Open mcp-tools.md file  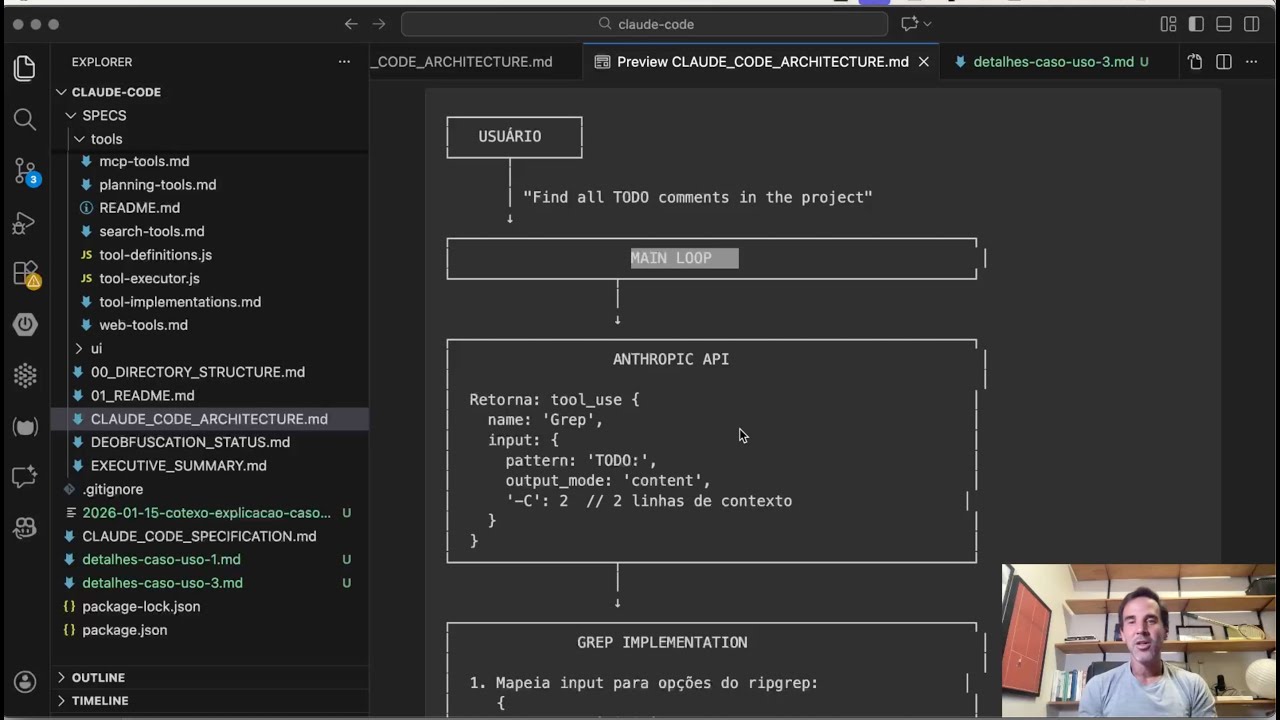coord(144,161)
